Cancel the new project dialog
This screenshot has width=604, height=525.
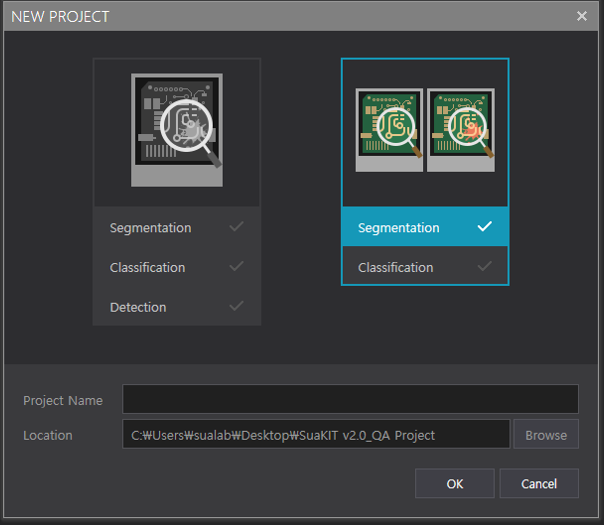539,483
